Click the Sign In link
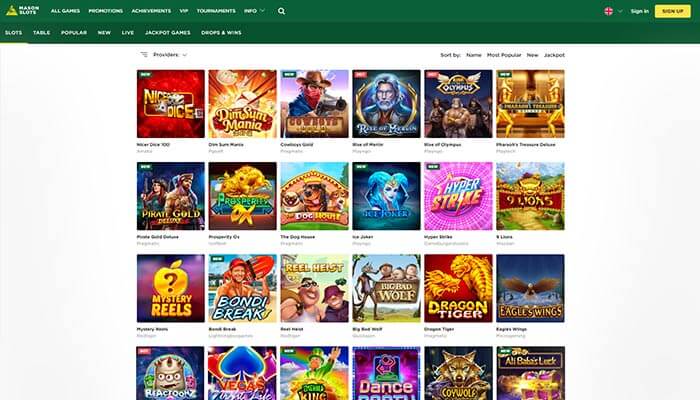This screenshot has width=700, height=400. coord(639,11)
